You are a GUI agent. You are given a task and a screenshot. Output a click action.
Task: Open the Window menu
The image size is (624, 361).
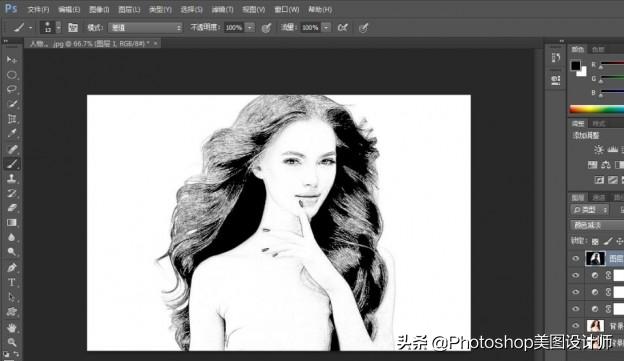287,10
